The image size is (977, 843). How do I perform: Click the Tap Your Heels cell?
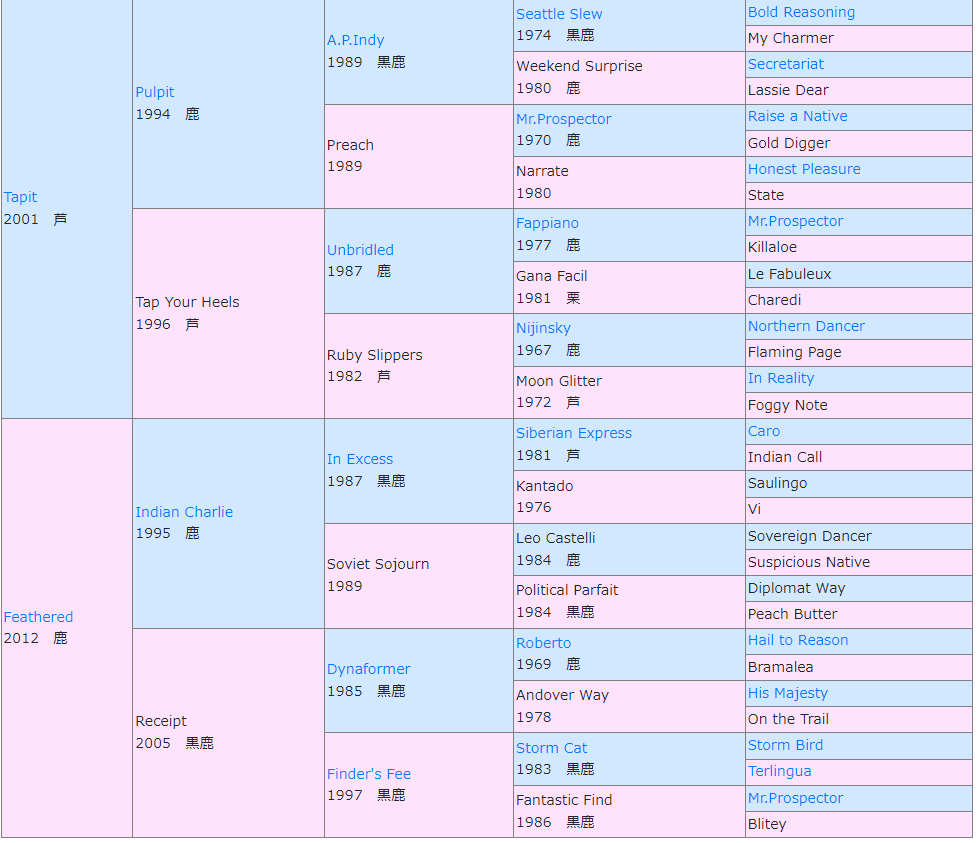[x=188, y=302]
